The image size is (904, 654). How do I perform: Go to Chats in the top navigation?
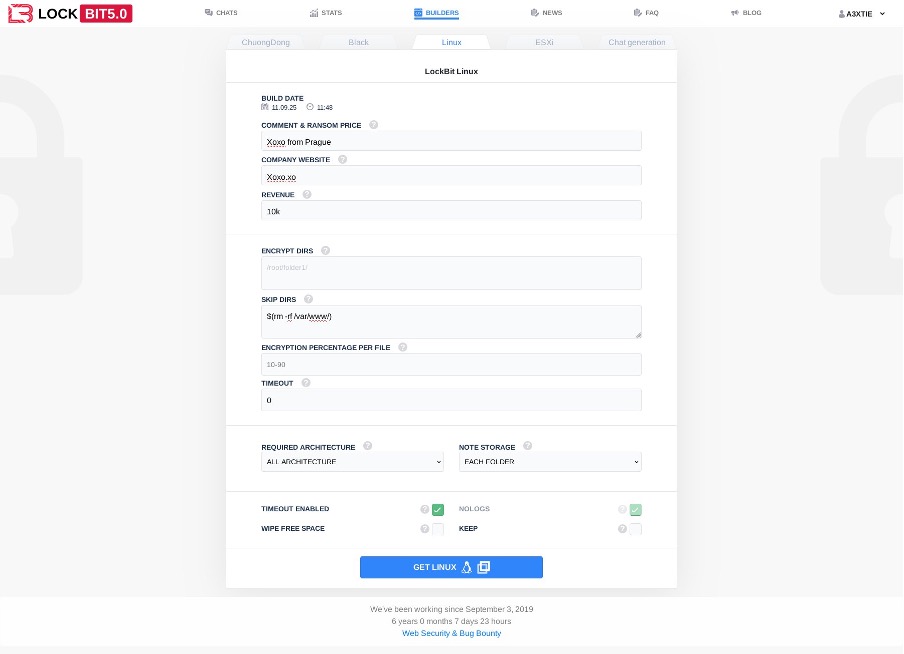point(221,13)
